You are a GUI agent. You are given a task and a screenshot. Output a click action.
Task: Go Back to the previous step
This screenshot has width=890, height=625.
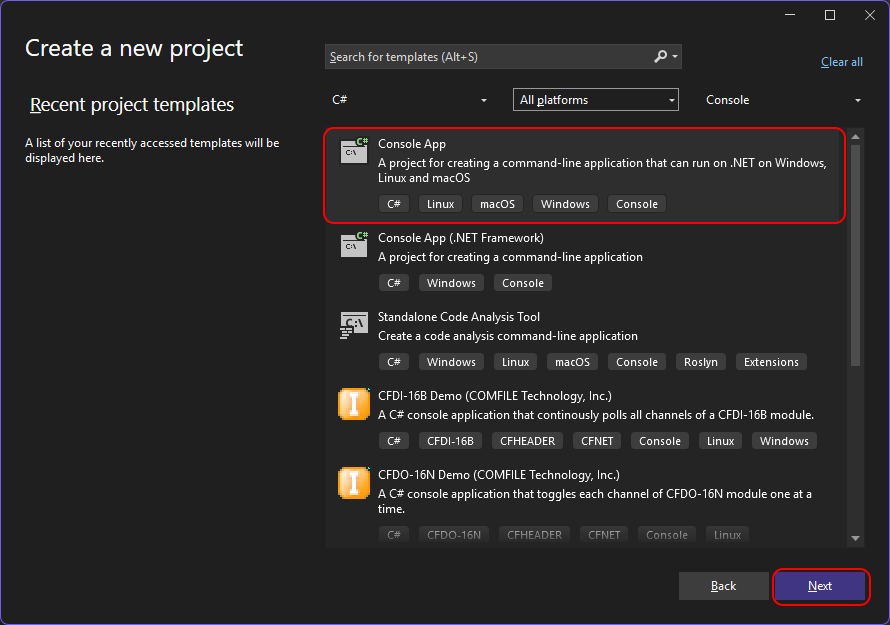[x=723, y=586]
